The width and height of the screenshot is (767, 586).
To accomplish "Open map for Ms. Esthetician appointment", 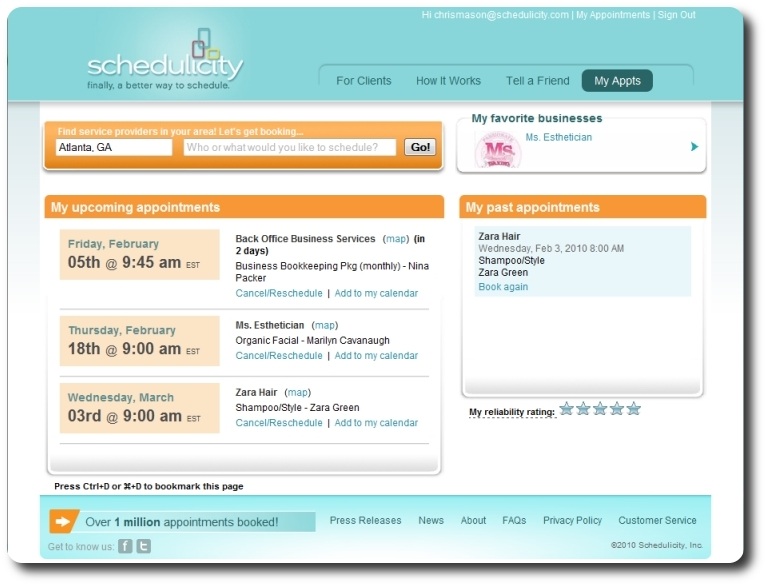I will [x=325, y=325].
